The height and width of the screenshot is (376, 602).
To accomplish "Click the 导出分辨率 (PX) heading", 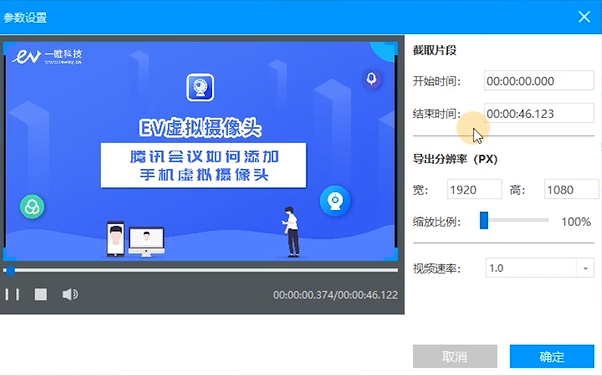I will [x=455, y=159].
